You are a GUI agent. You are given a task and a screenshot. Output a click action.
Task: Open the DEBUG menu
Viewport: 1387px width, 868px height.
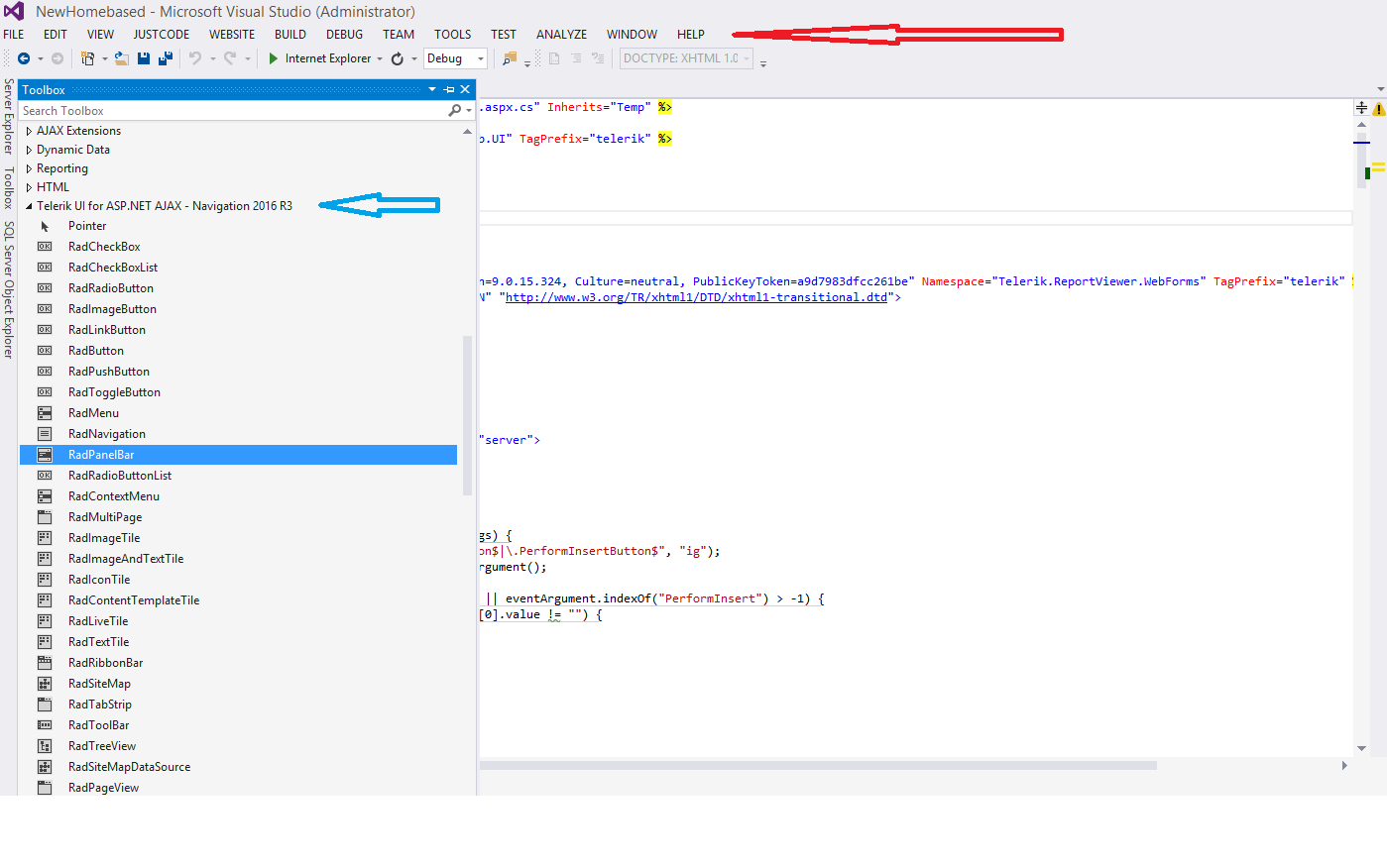click(x=344, y=34)
